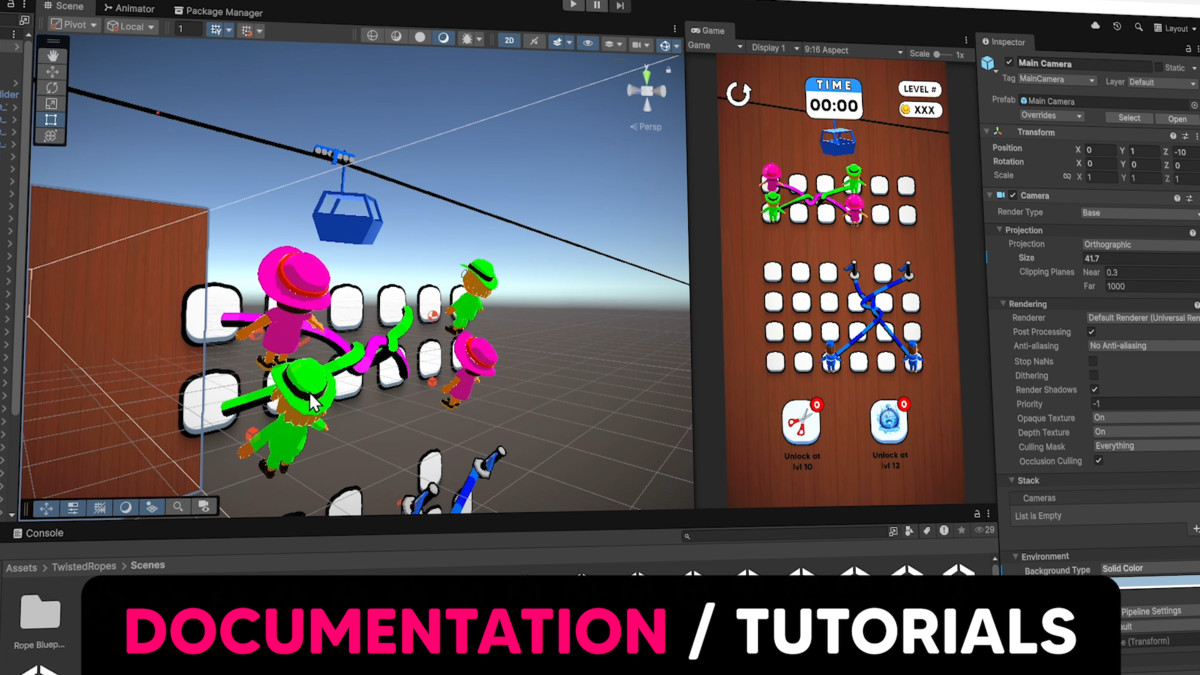Toggle the Occlusion Culling checkbox
The image size is (1200, 675).
click(1098, 461)
